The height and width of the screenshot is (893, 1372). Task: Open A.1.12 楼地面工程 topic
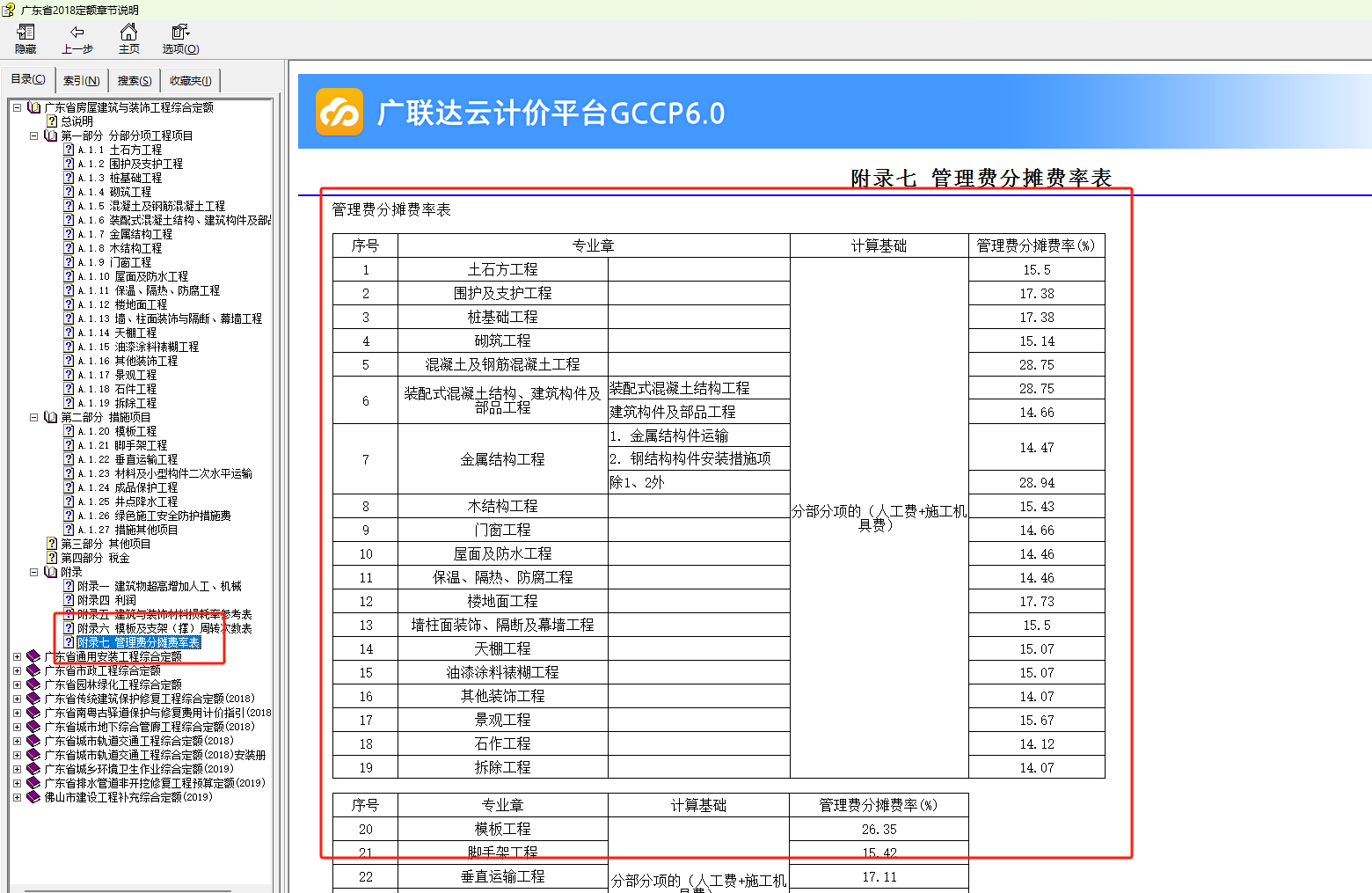(x=122, y=304)
